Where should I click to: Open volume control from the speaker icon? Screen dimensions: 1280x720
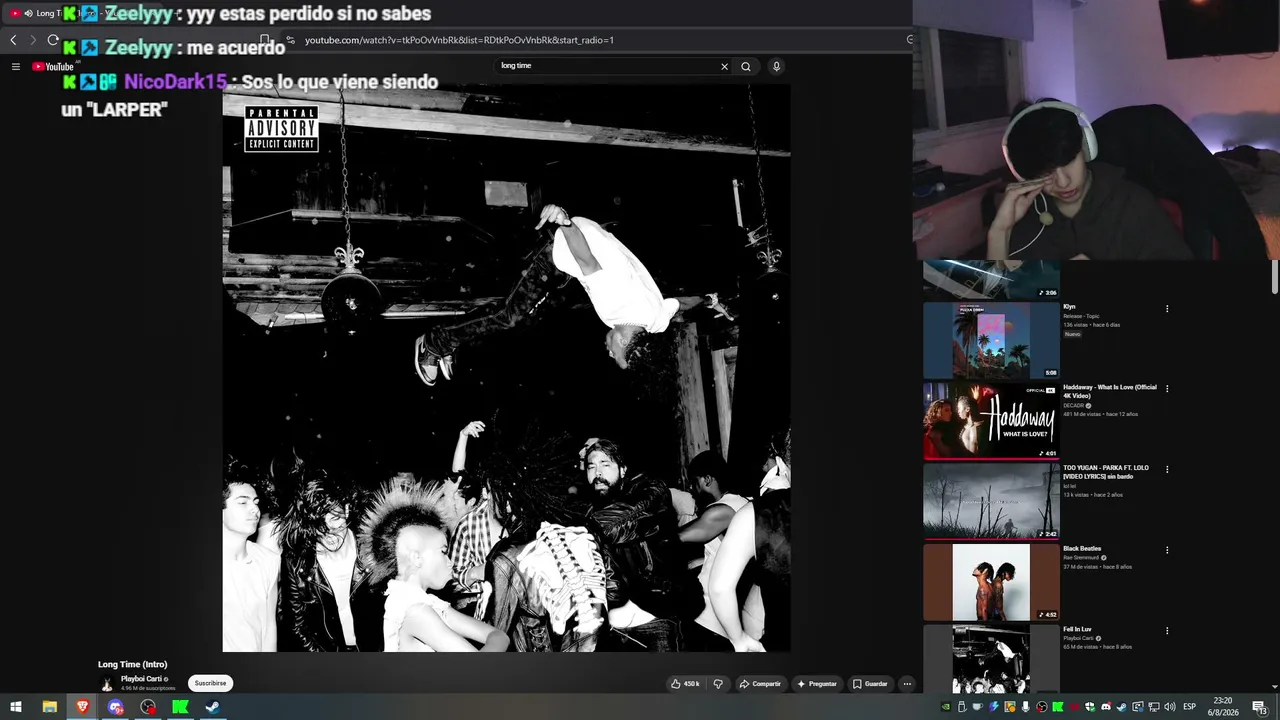(x=1170, y=707)
